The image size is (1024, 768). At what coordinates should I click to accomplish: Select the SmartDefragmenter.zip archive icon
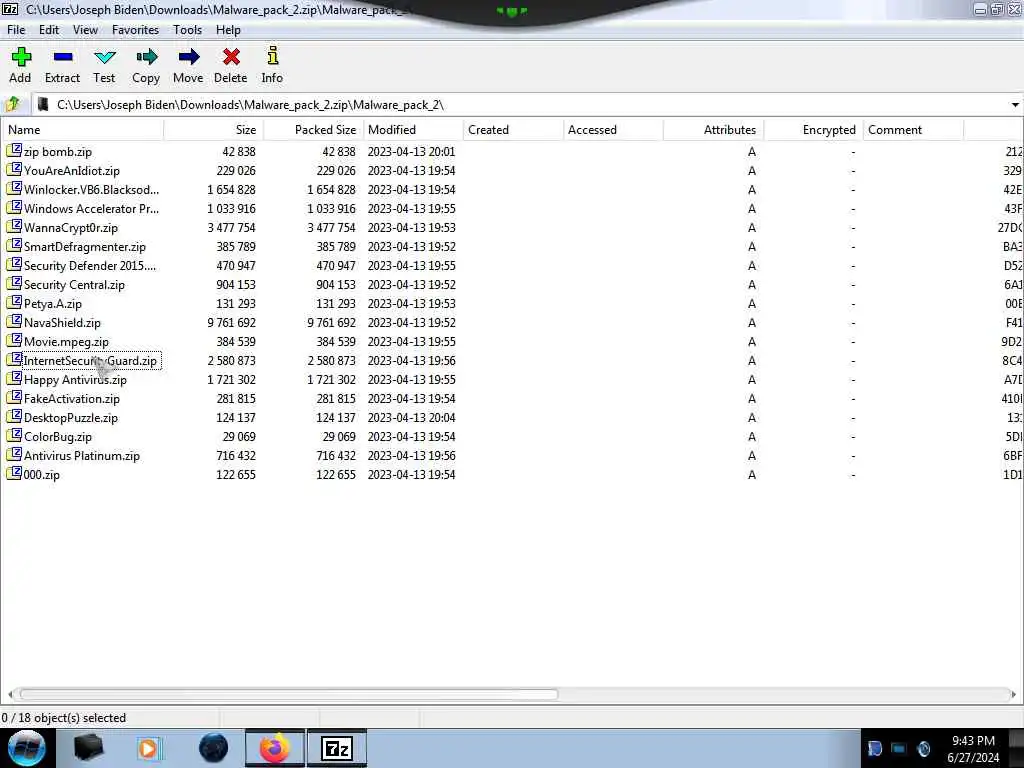[x=14, y=246]
